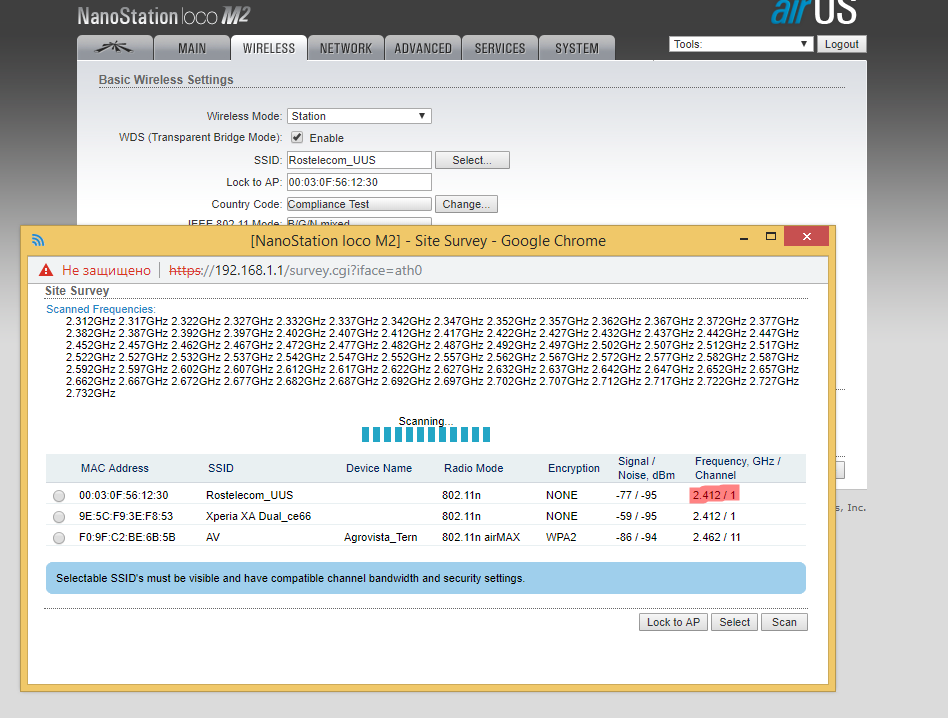Screen dimensions: 948x718
Task: Close the Site Survey window
Action: tap(807, 236)
